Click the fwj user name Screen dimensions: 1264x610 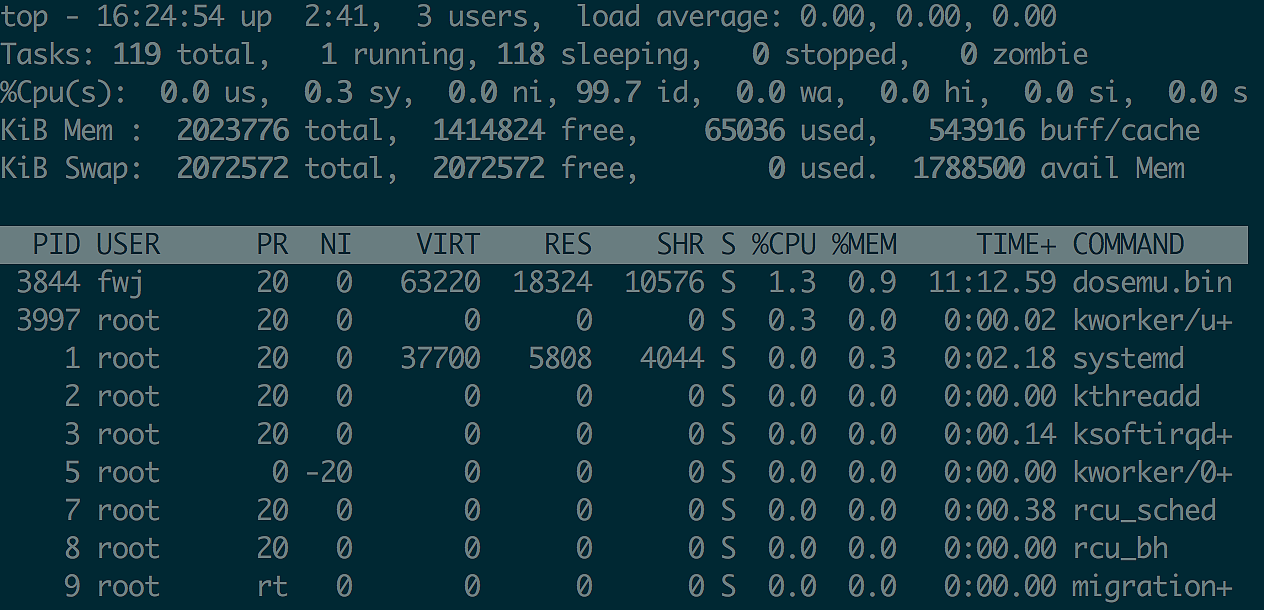pos(120,283)
